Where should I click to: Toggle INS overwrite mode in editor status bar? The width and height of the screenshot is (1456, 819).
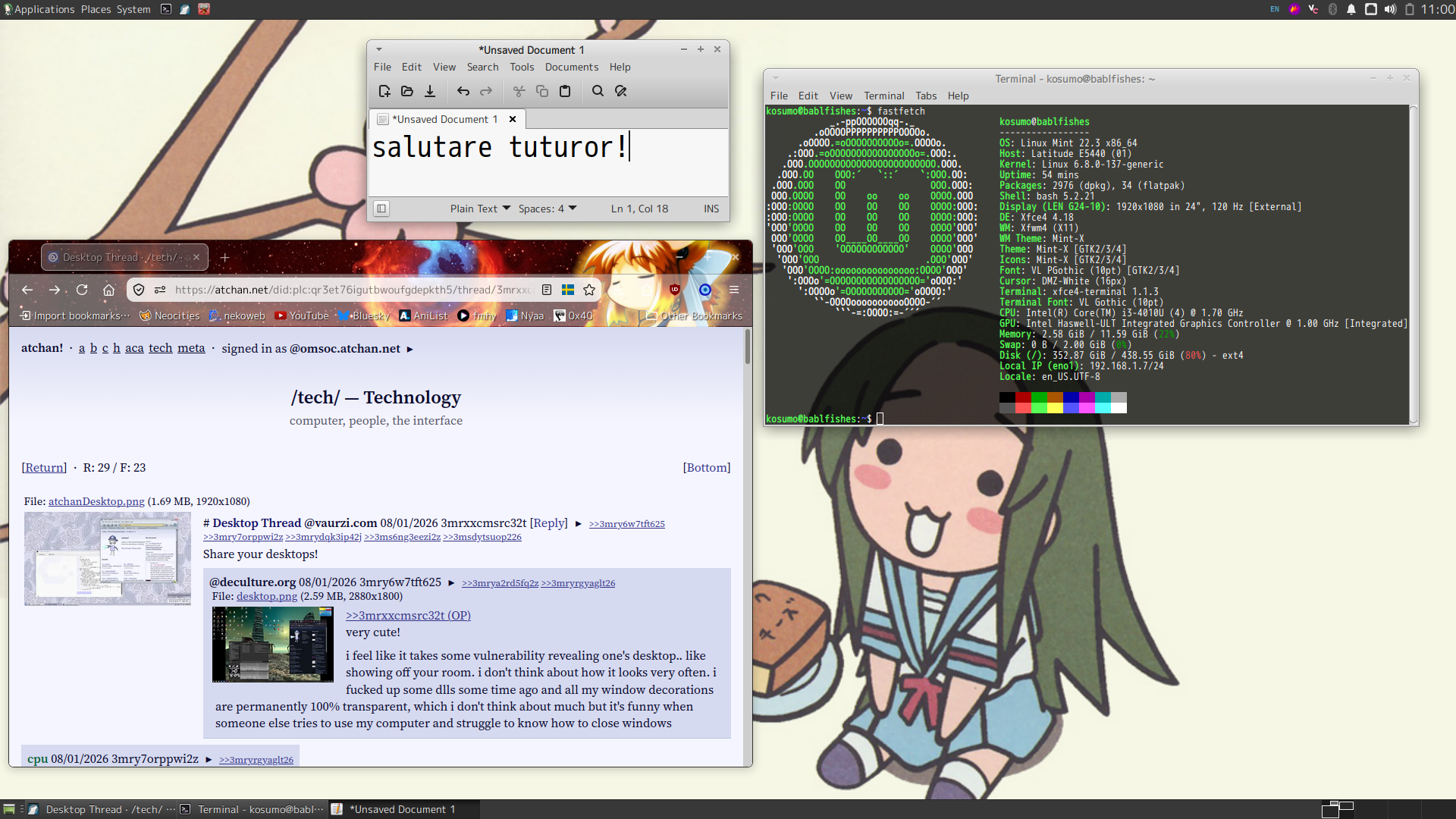[x=711, y=209]
